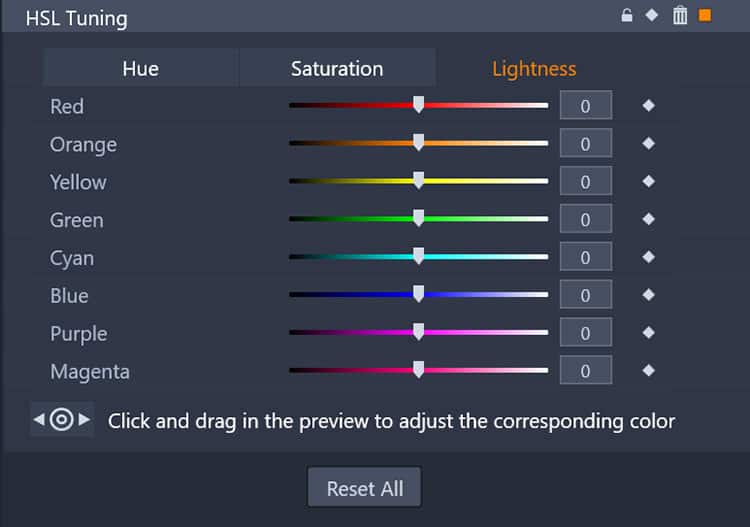The width and height of the screenshot is (750, 527).
Task: Add keyframe diamond for Cyan row
Action: click(x=649, y=257)
